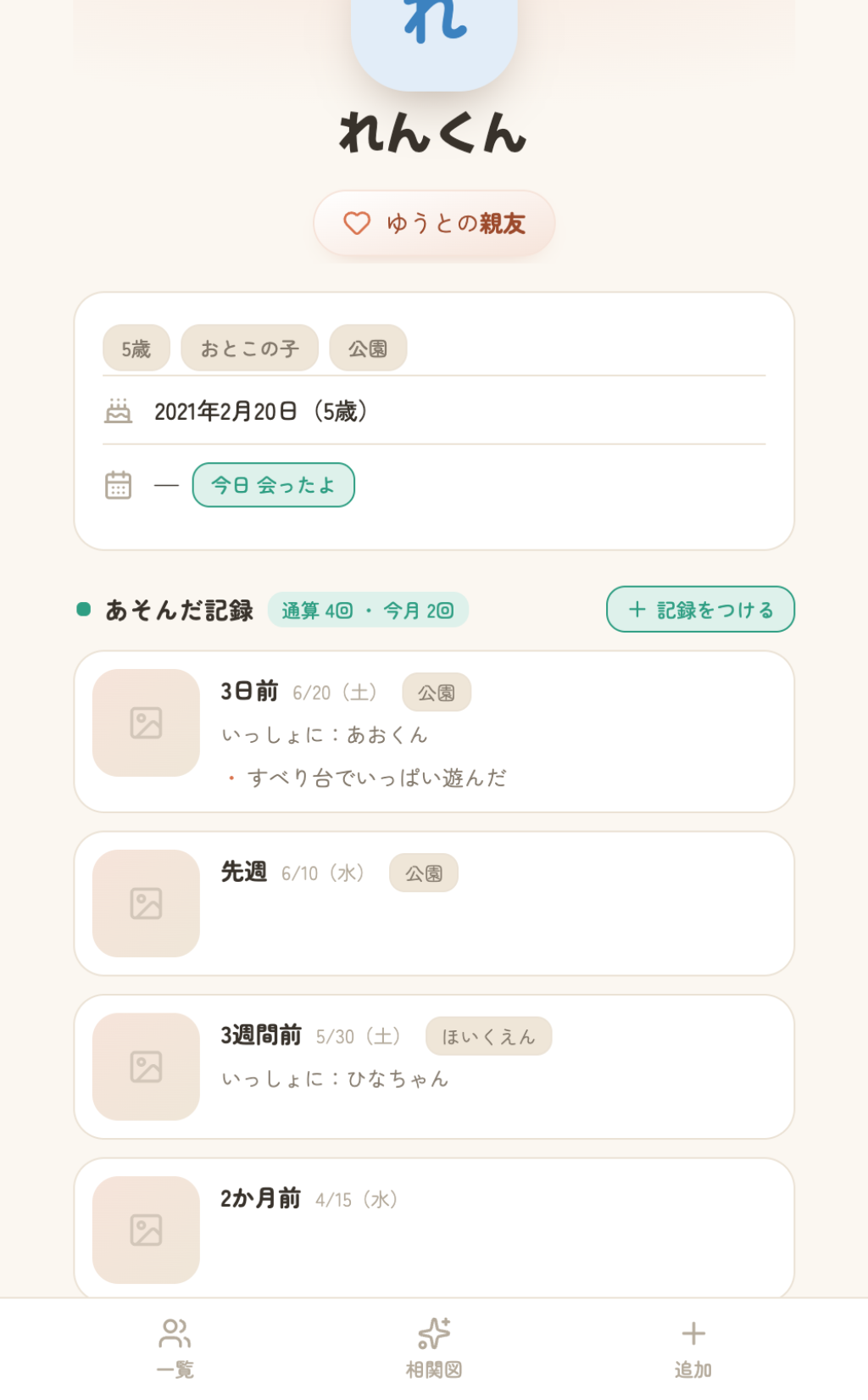Tap the 追加 plus icon

(x=693, y=1334)
